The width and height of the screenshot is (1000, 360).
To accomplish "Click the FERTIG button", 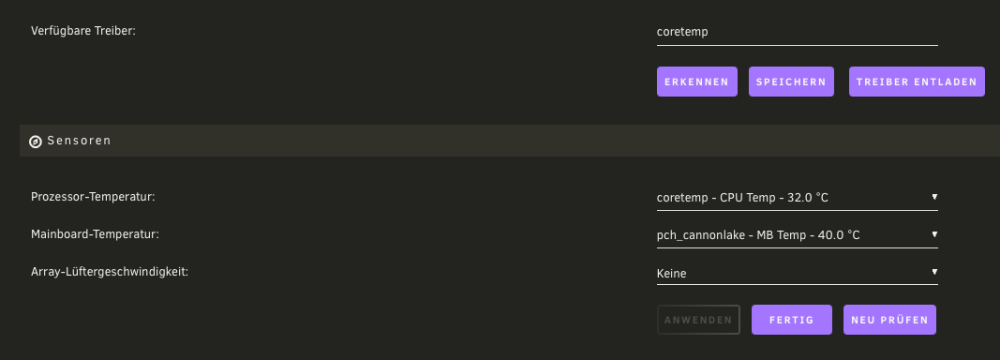I will tap(791, 320).
